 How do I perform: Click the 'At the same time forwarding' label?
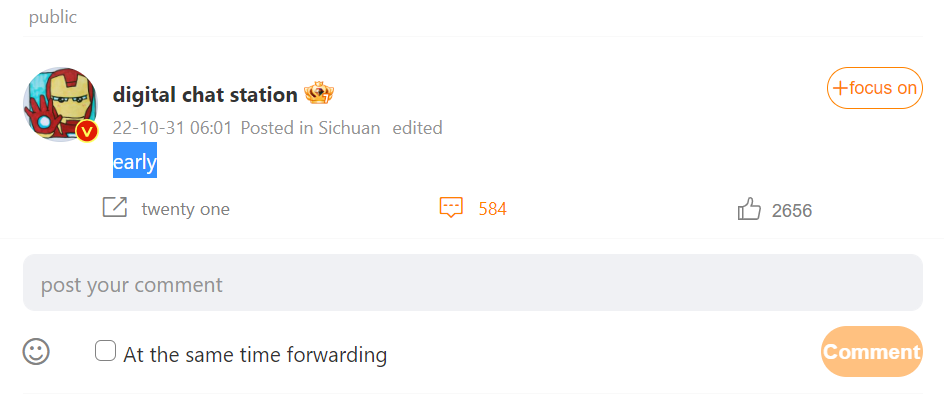tap(255, 354)
